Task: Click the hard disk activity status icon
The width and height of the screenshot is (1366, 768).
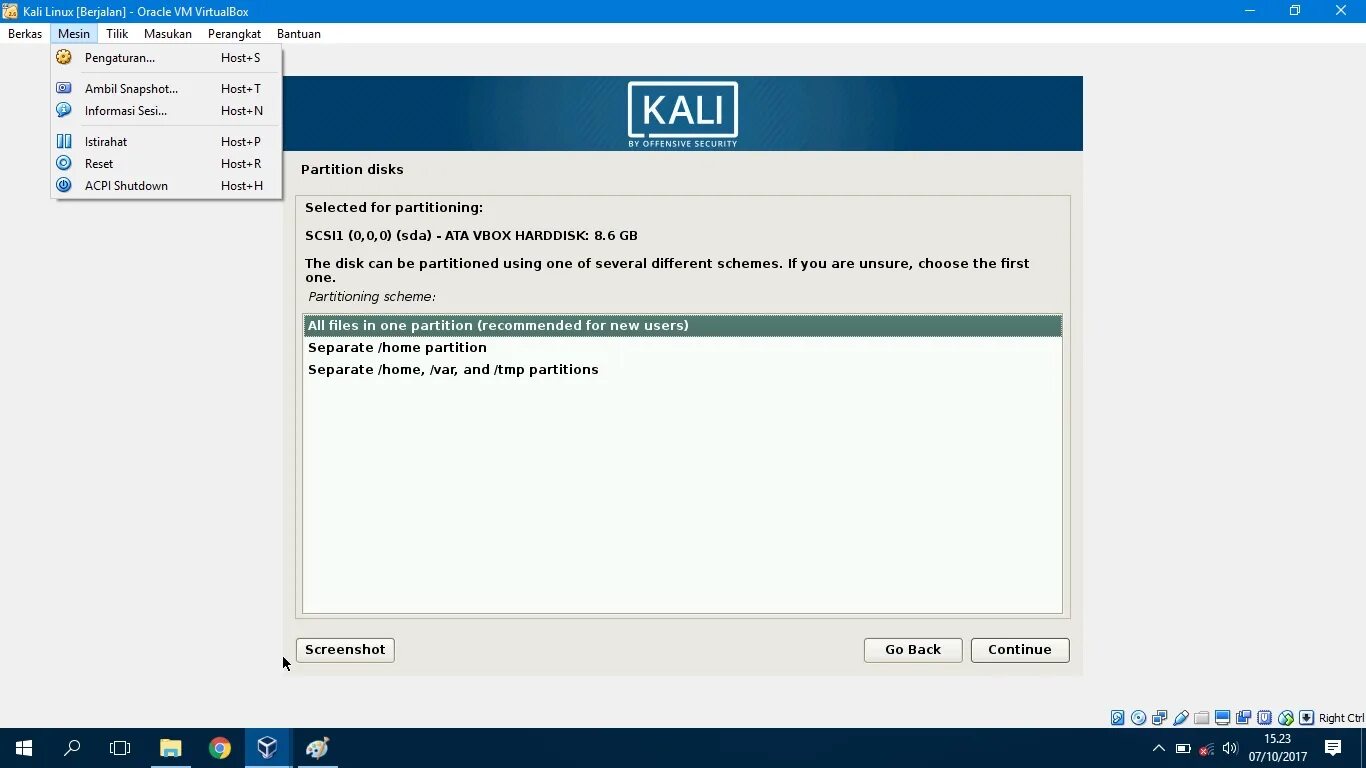Action: [x=1118, y=718]
